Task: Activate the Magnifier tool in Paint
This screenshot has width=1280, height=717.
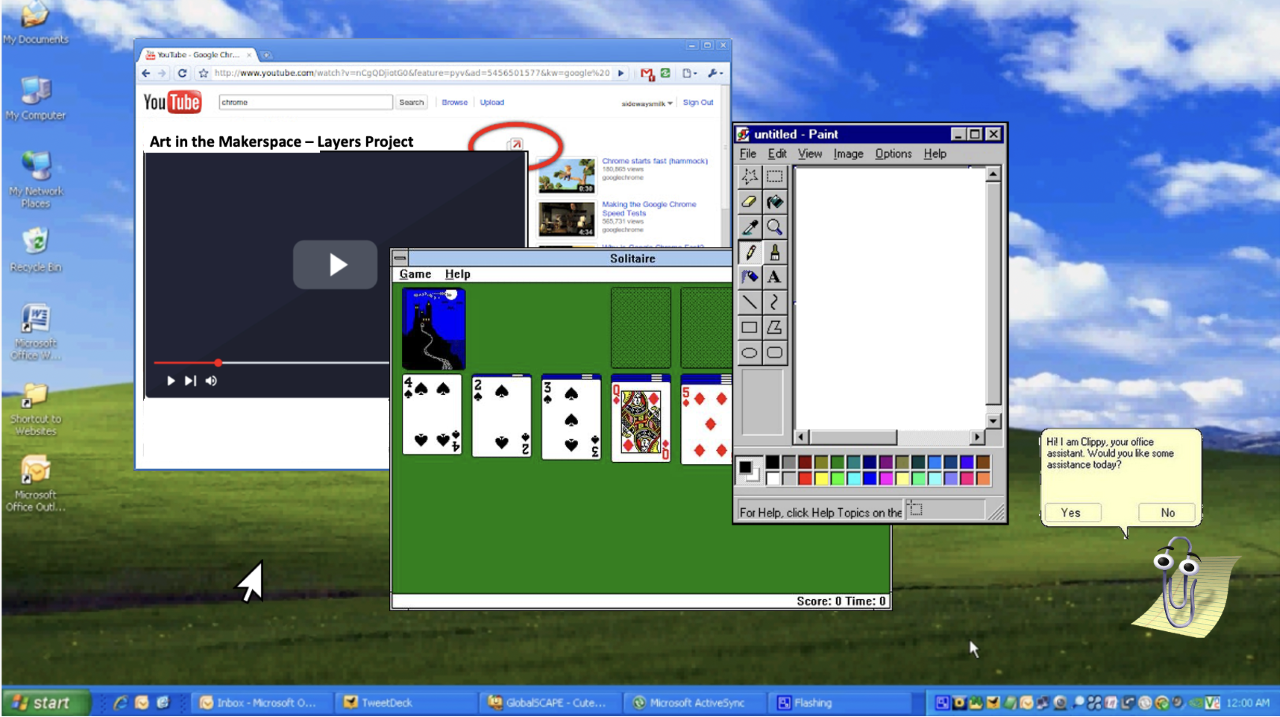Action: pos(775,227)
